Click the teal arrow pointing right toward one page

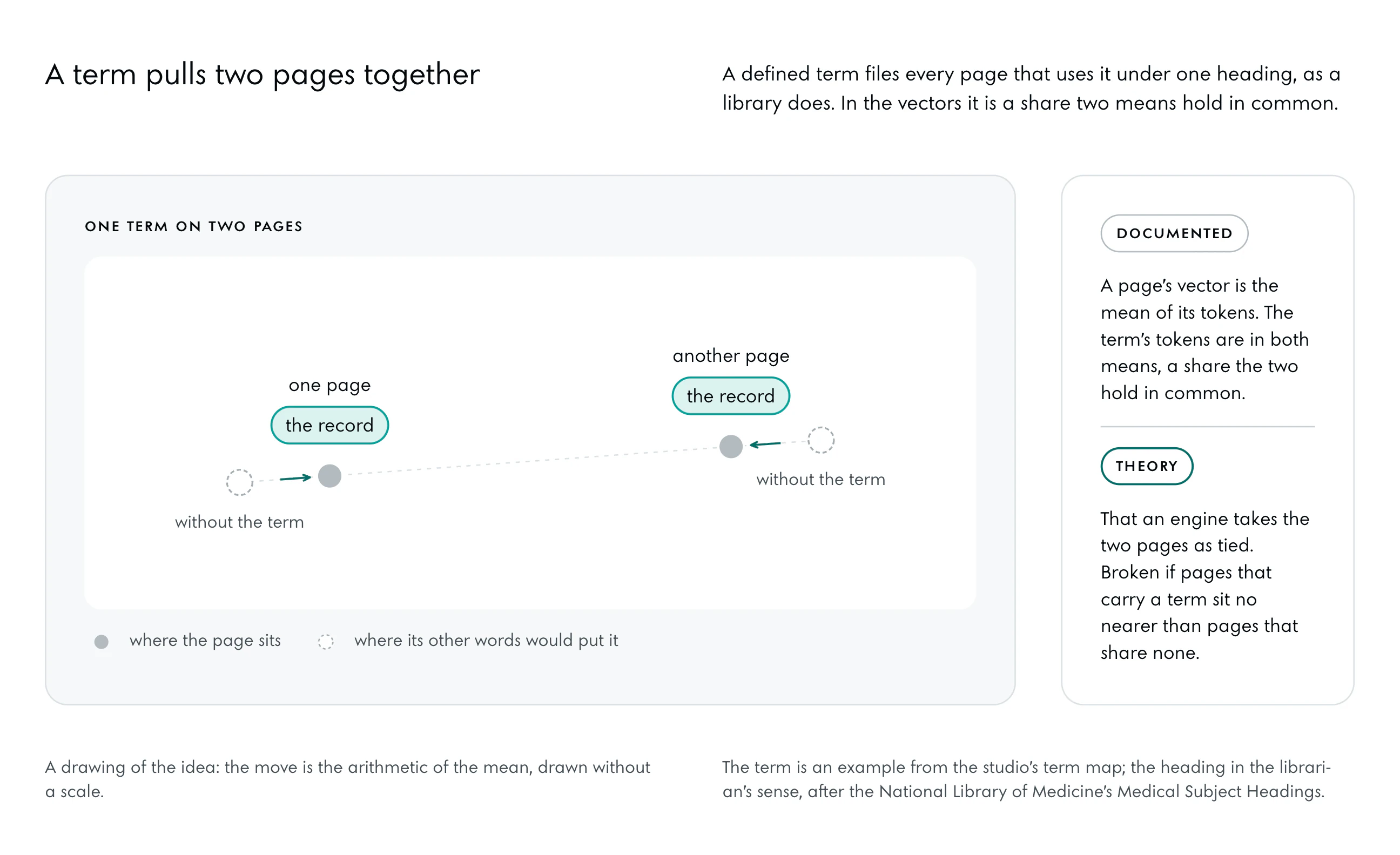tap(295, 478)
